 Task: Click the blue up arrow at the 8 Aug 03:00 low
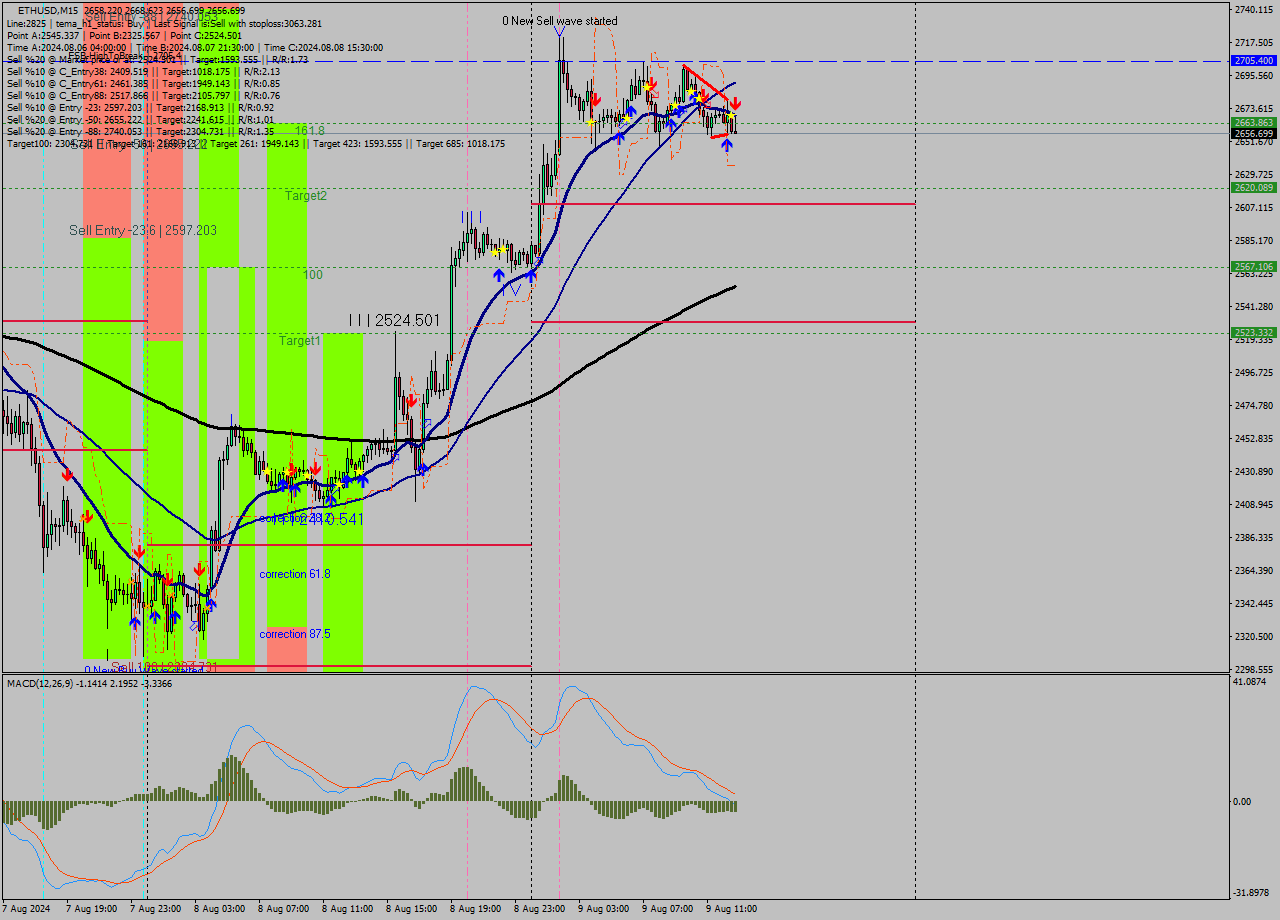point(210,606)
